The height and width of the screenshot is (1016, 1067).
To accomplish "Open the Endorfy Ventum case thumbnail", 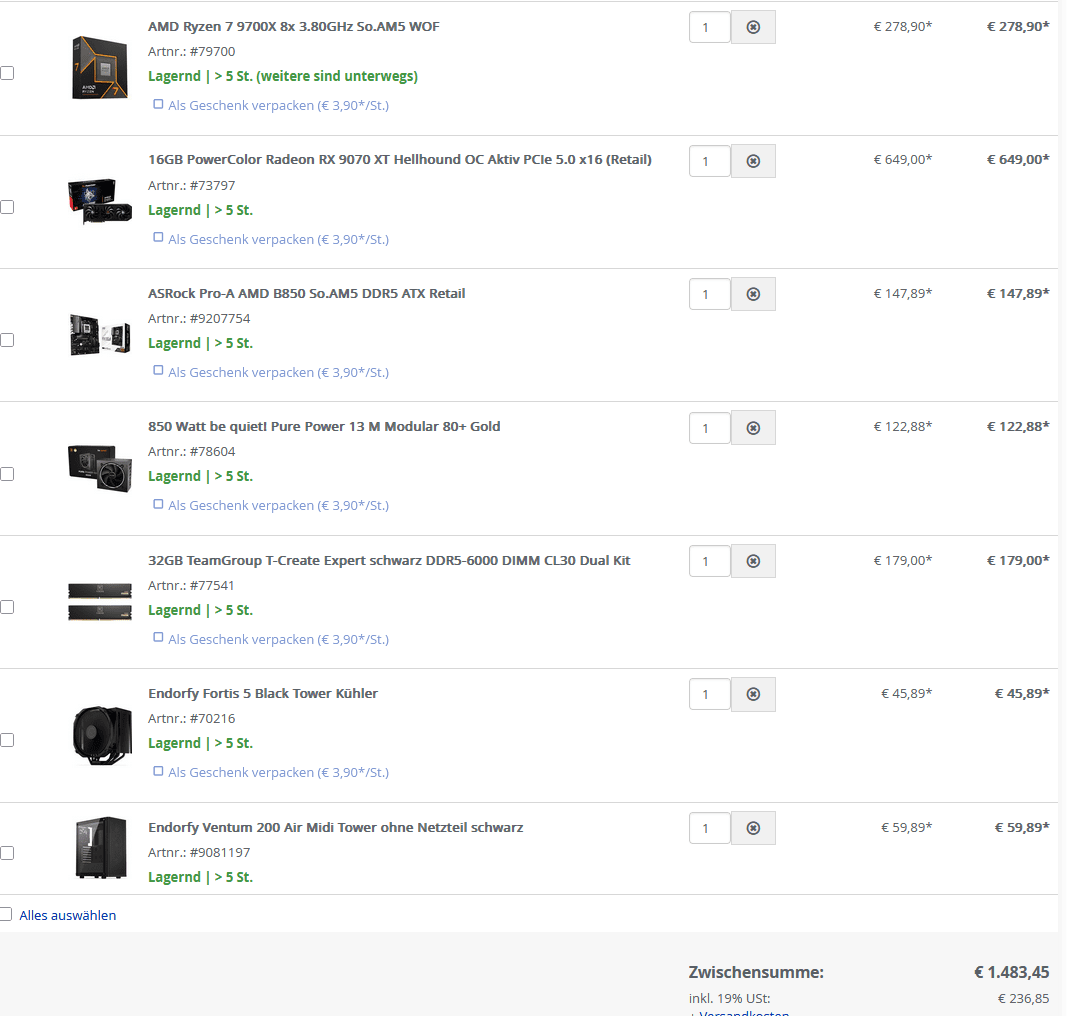I will [x=101, y=848].
